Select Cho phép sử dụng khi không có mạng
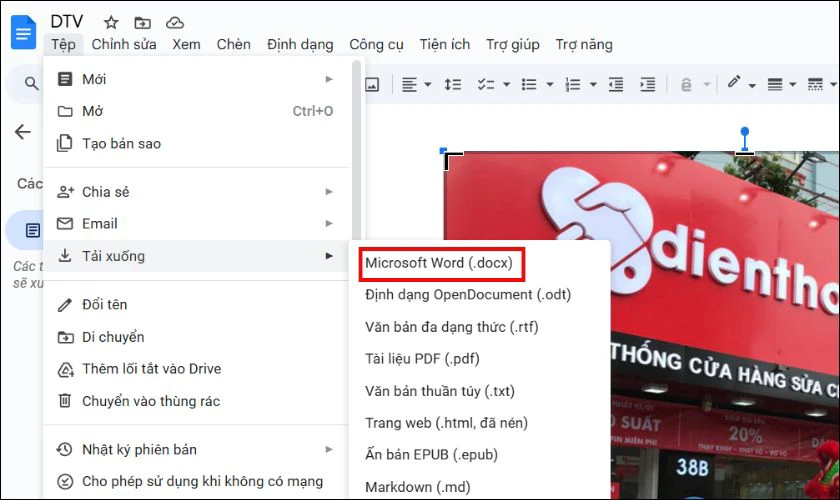The height and width of the screenshot is (500, 840). pos(197,481)
